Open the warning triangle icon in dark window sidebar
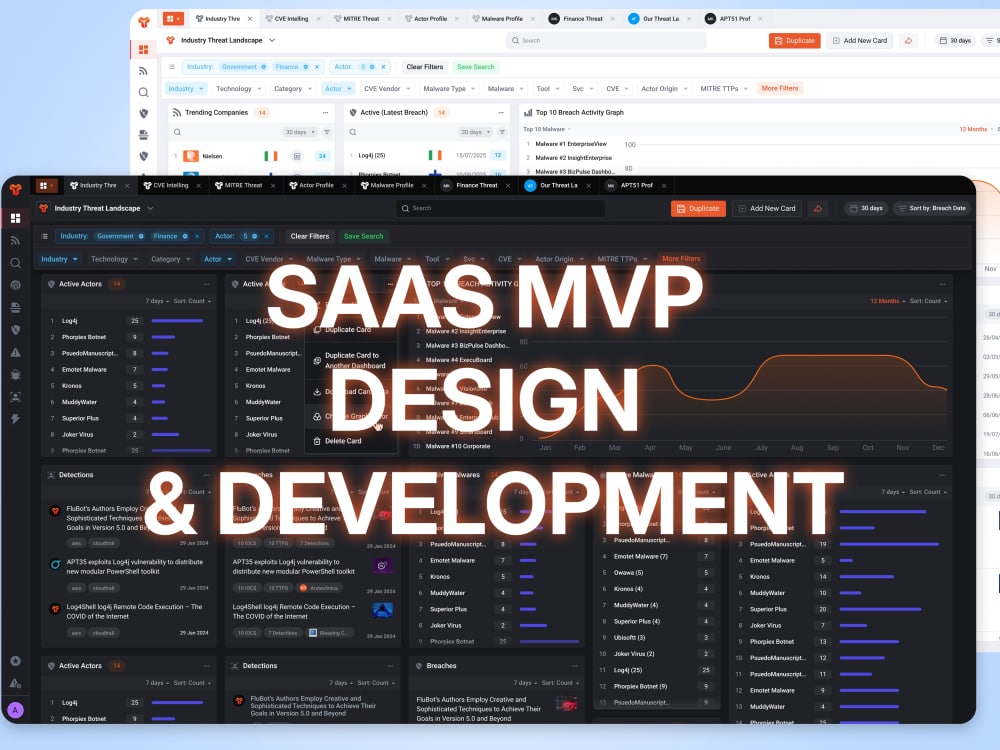1000x750 pixels. [x=16, y=352]
